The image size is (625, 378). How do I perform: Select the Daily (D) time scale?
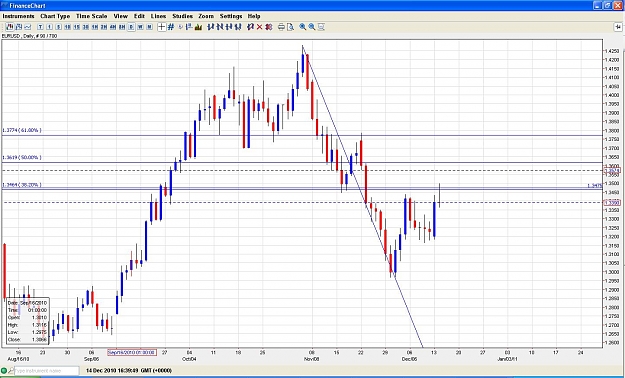click(x=131, y=27)
